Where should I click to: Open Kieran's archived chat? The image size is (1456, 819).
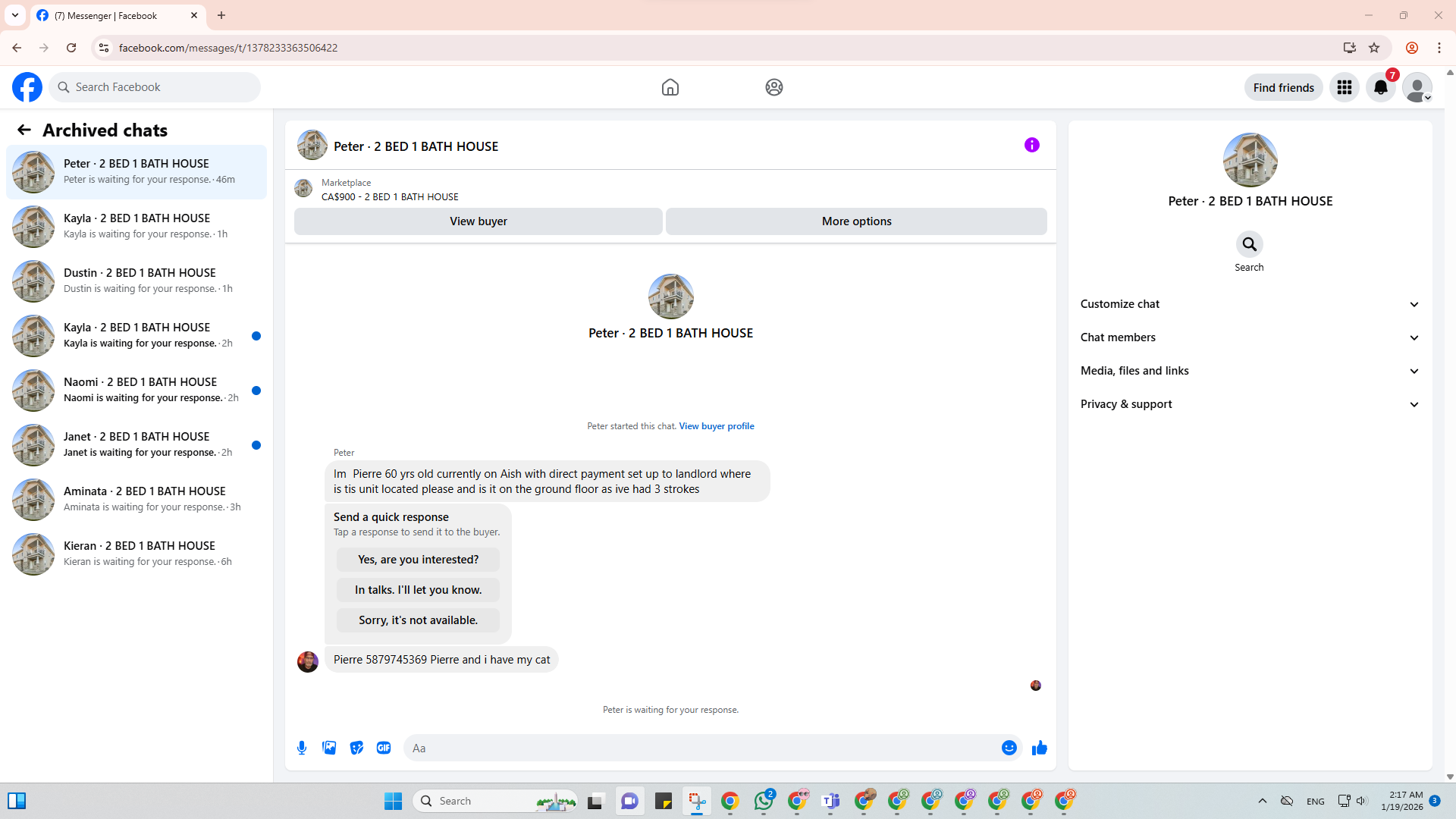point(136,554)
